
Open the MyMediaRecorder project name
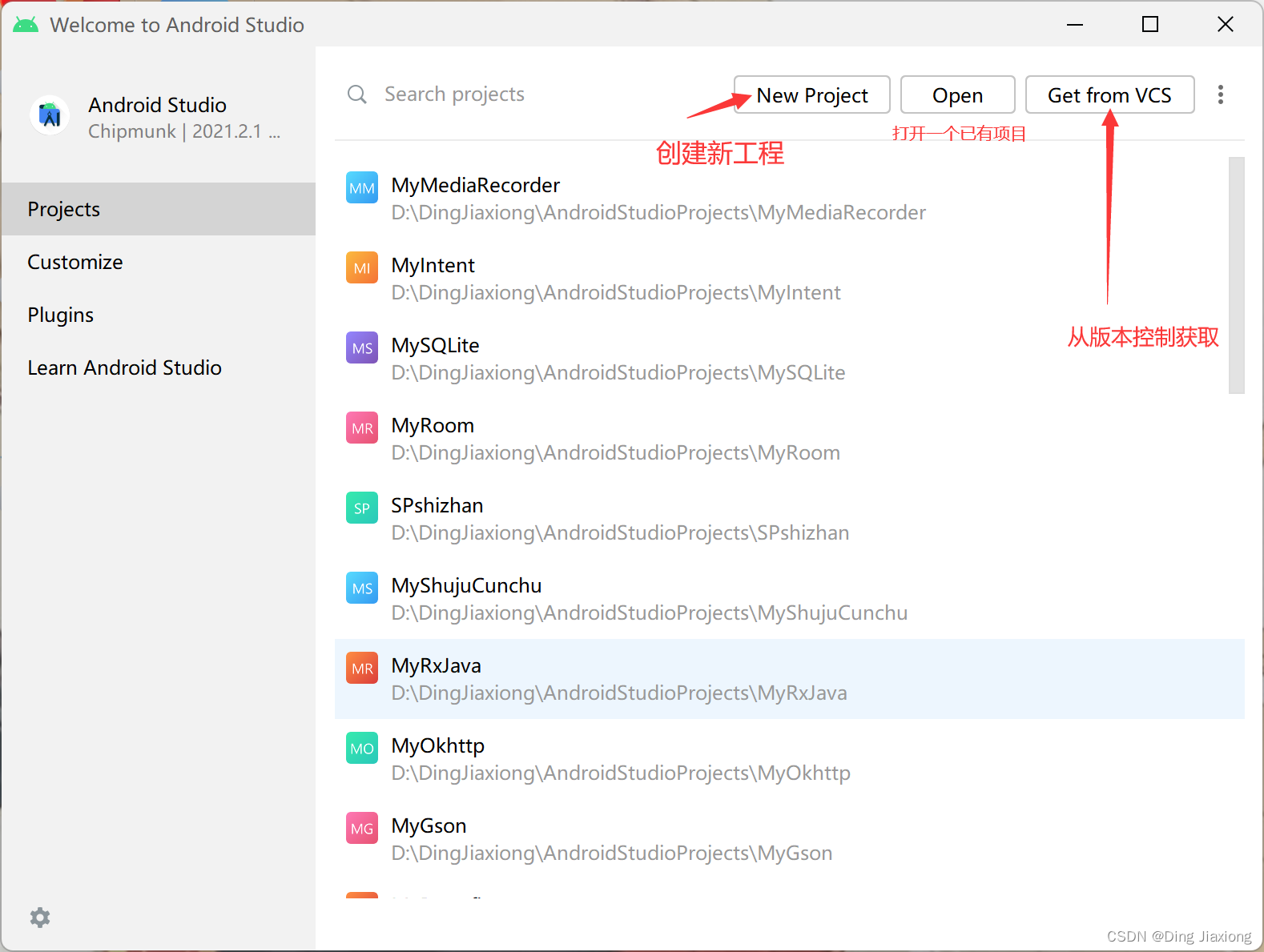point(476,185)
